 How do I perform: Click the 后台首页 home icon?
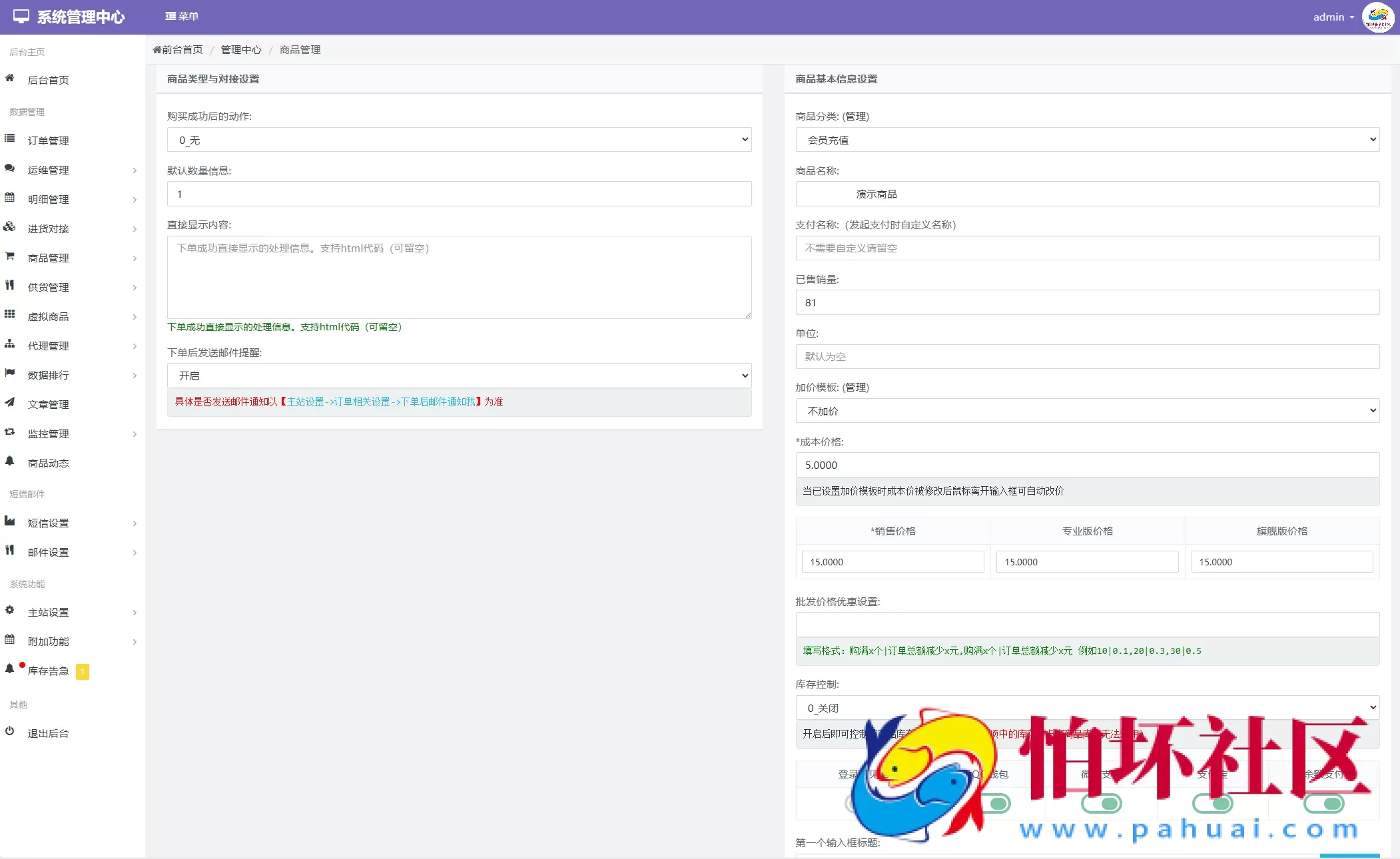(10, 79)
